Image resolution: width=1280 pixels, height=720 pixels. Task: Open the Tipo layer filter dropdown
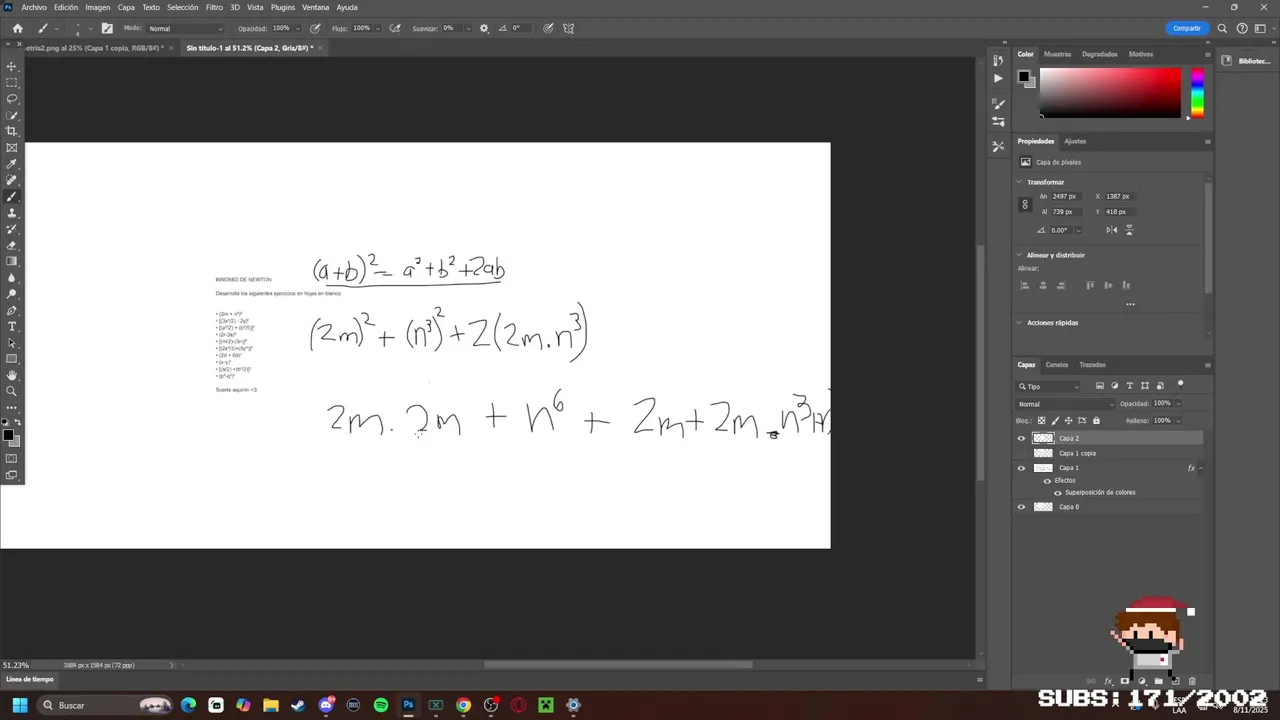[1050, 386]
